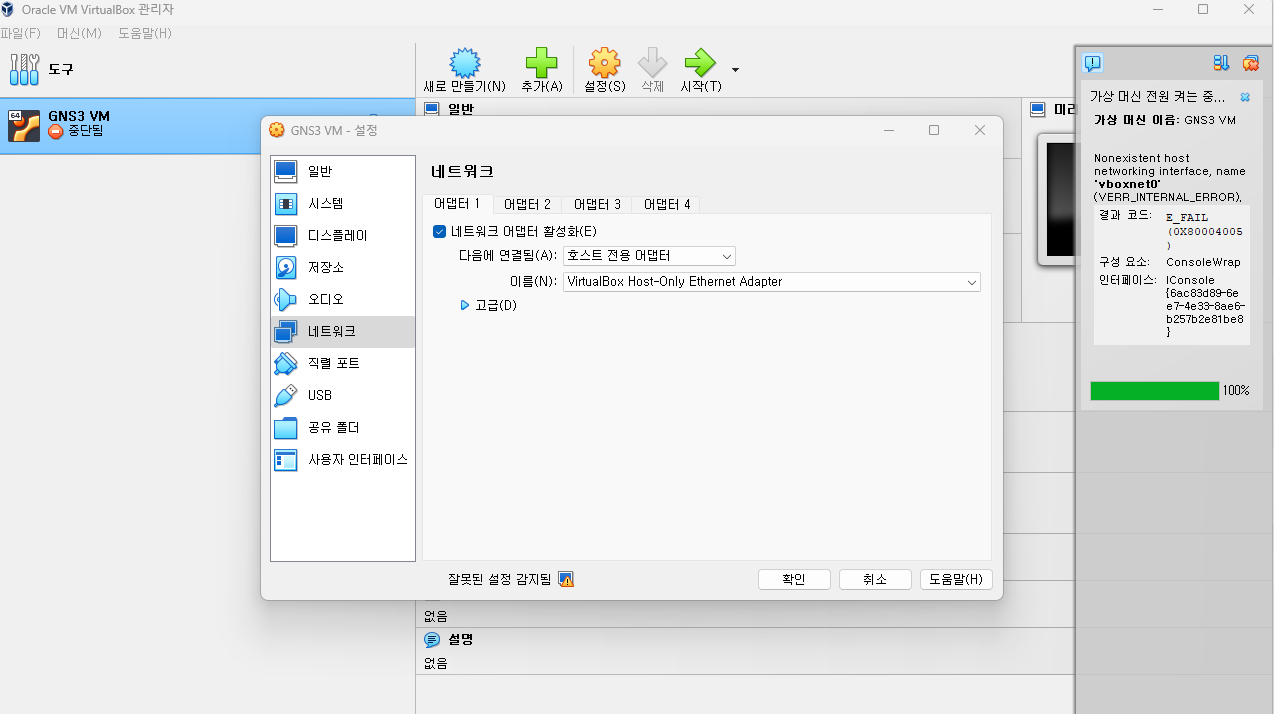Click the Help (도움말(H)) dialog button
Viewport: 1274px width, 714px height.
(x=956, y=579)
